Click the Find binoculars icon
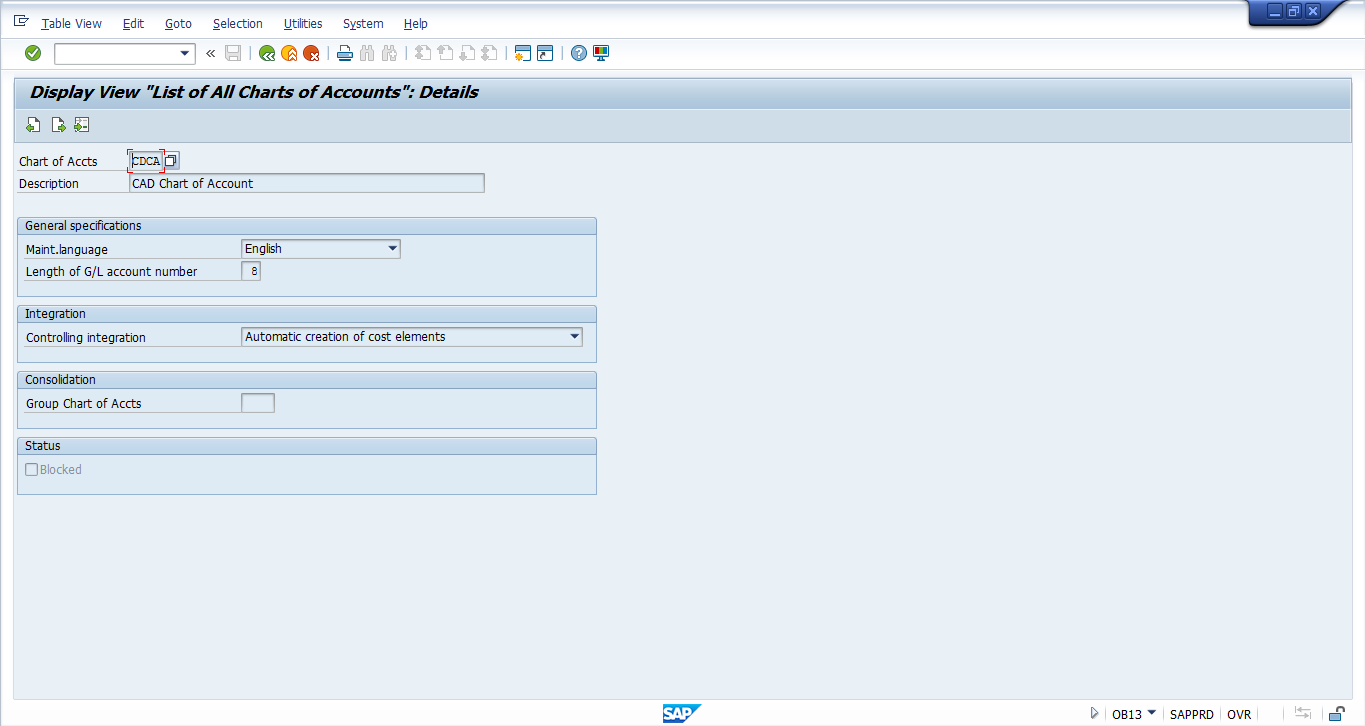The width and height of the screenshot is (1365, 726). pos(367,53)
